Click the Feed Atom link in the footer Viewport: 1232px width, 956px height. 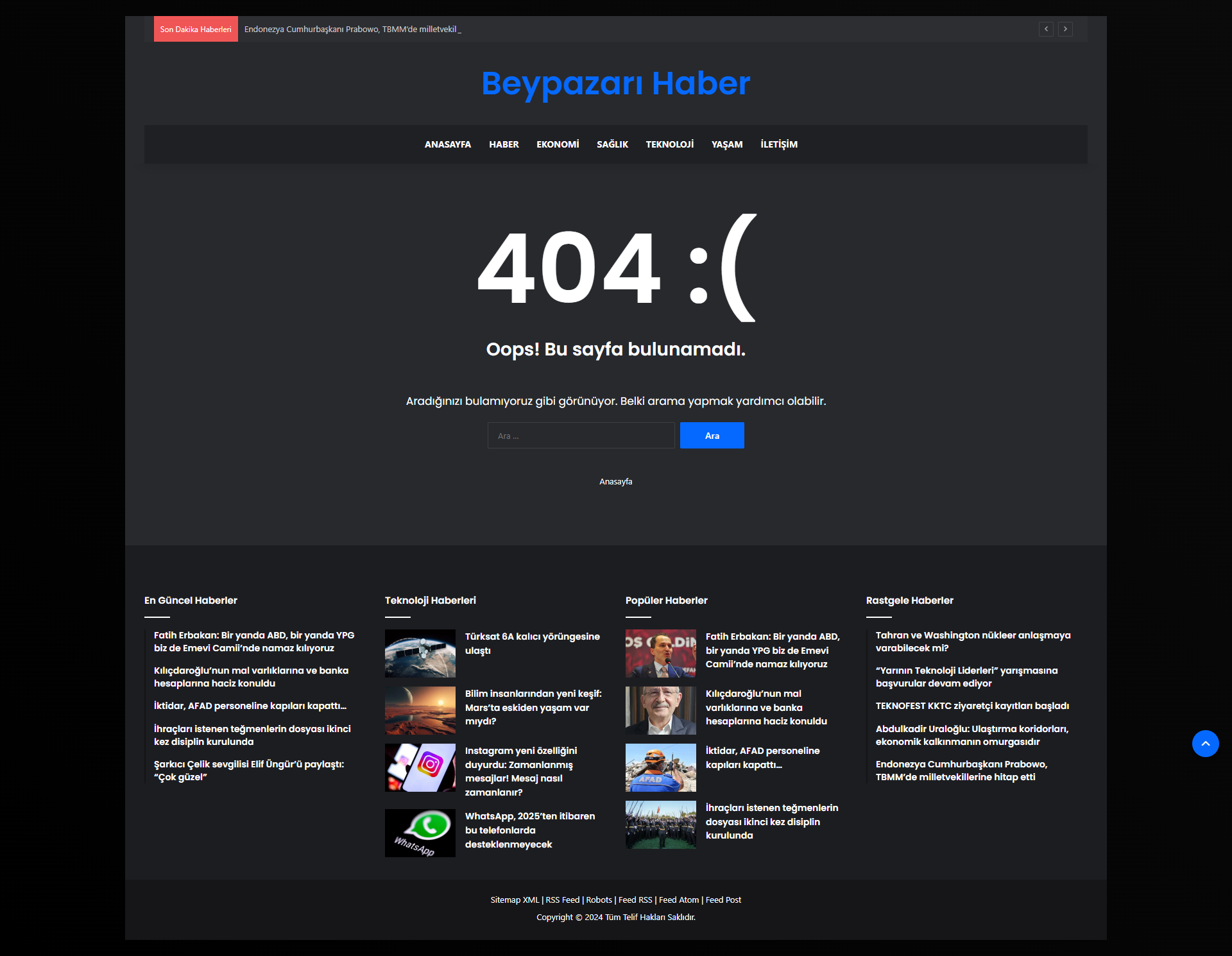coord(678,900)
